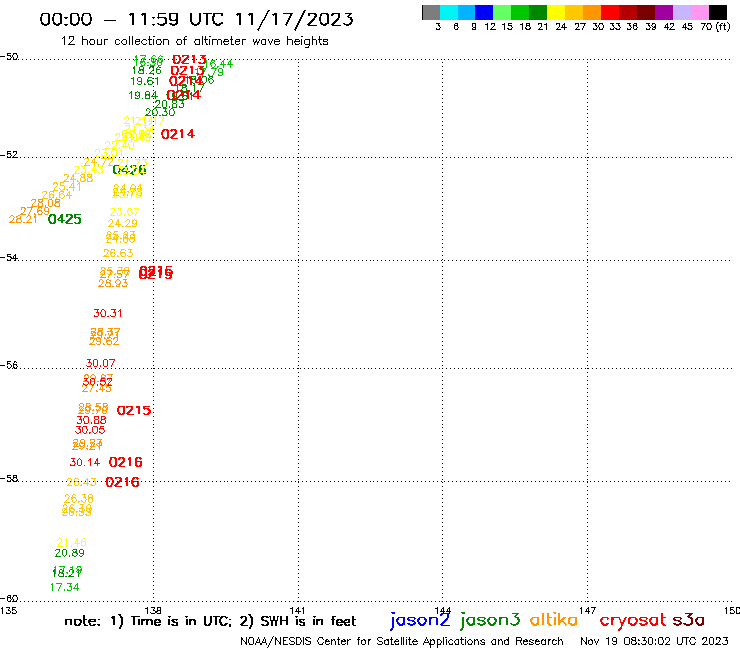Click the yellow 21.46 wave height value
This screenshot has height=650, width=740.
(x=72, y=542)
